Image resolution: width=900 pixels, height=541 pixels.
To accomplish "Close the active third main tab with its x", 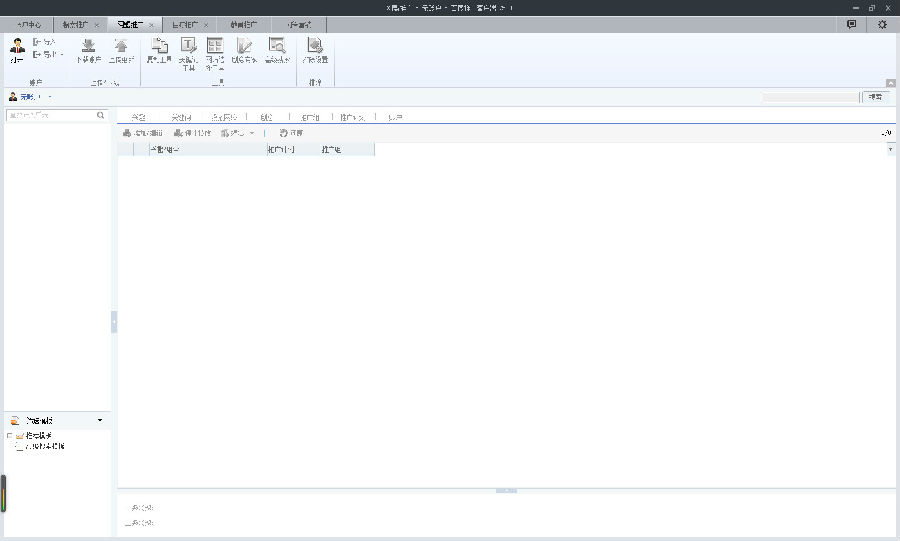I will [x=152, y=25].
